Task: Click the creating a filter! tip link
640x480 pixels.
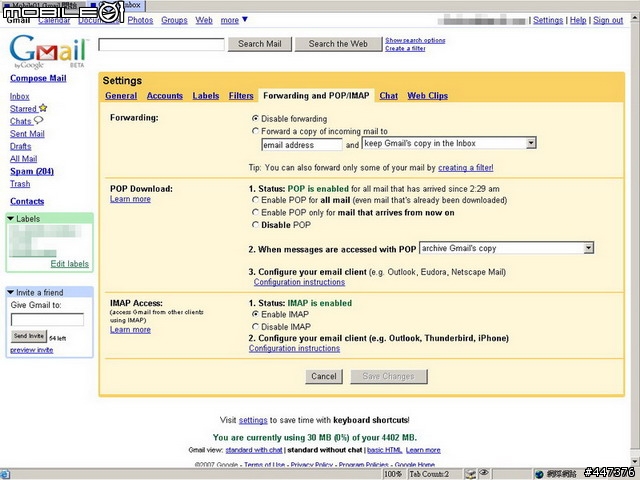Action: coord(465,167)
